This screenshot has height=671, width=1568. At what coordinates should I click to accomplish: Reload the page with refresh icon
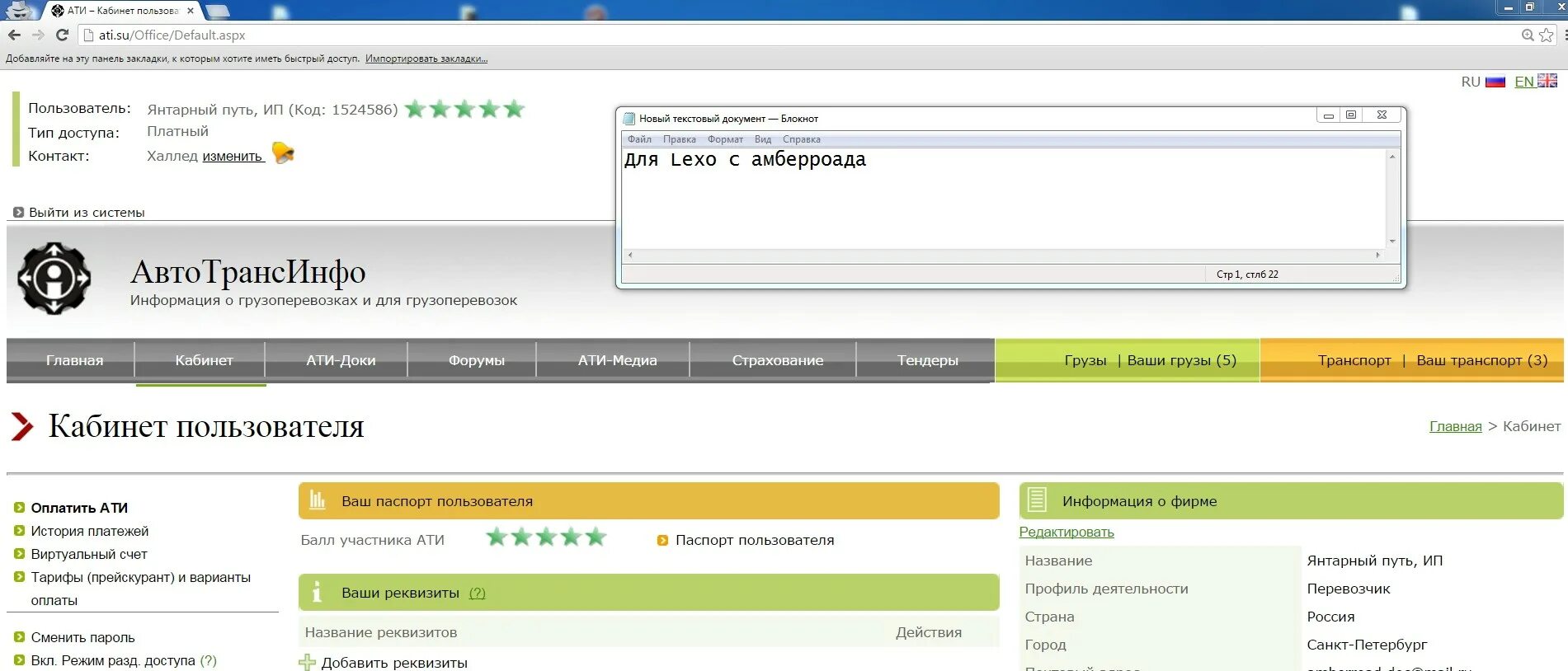pos(62,35)
